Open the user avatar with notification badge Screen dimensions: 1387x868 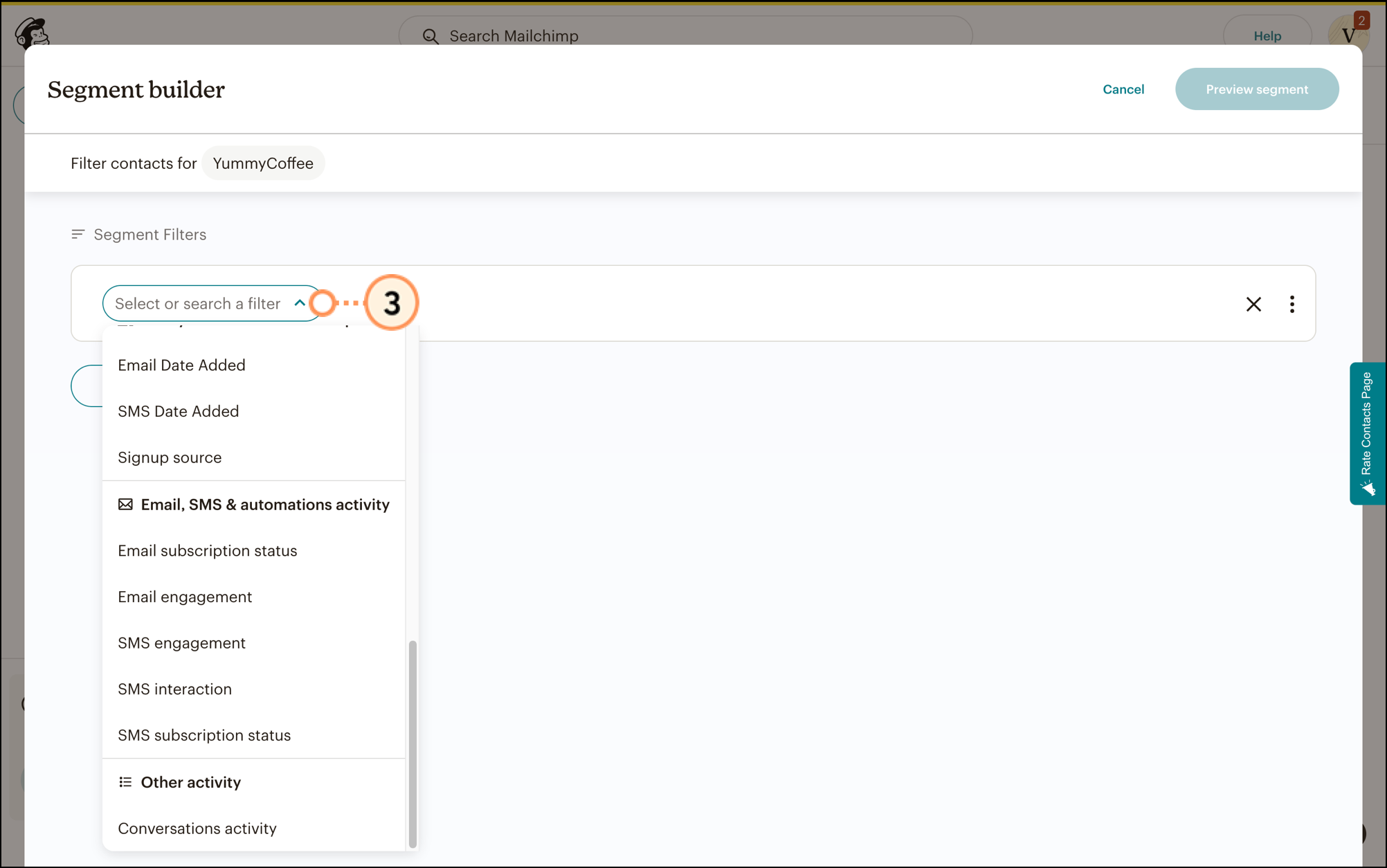click(x=1348, y=33)
